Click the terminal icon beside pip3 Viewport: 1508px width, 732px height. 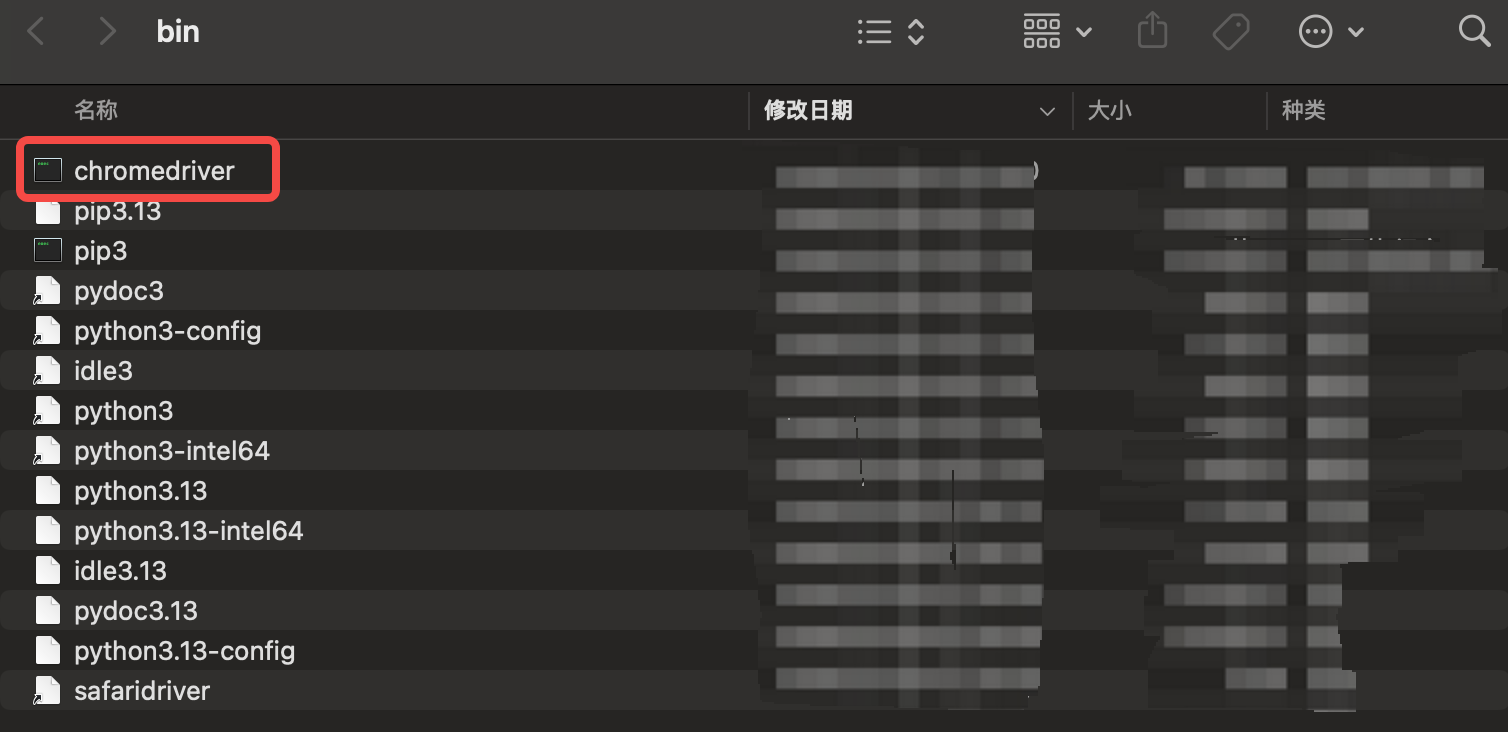47,250
